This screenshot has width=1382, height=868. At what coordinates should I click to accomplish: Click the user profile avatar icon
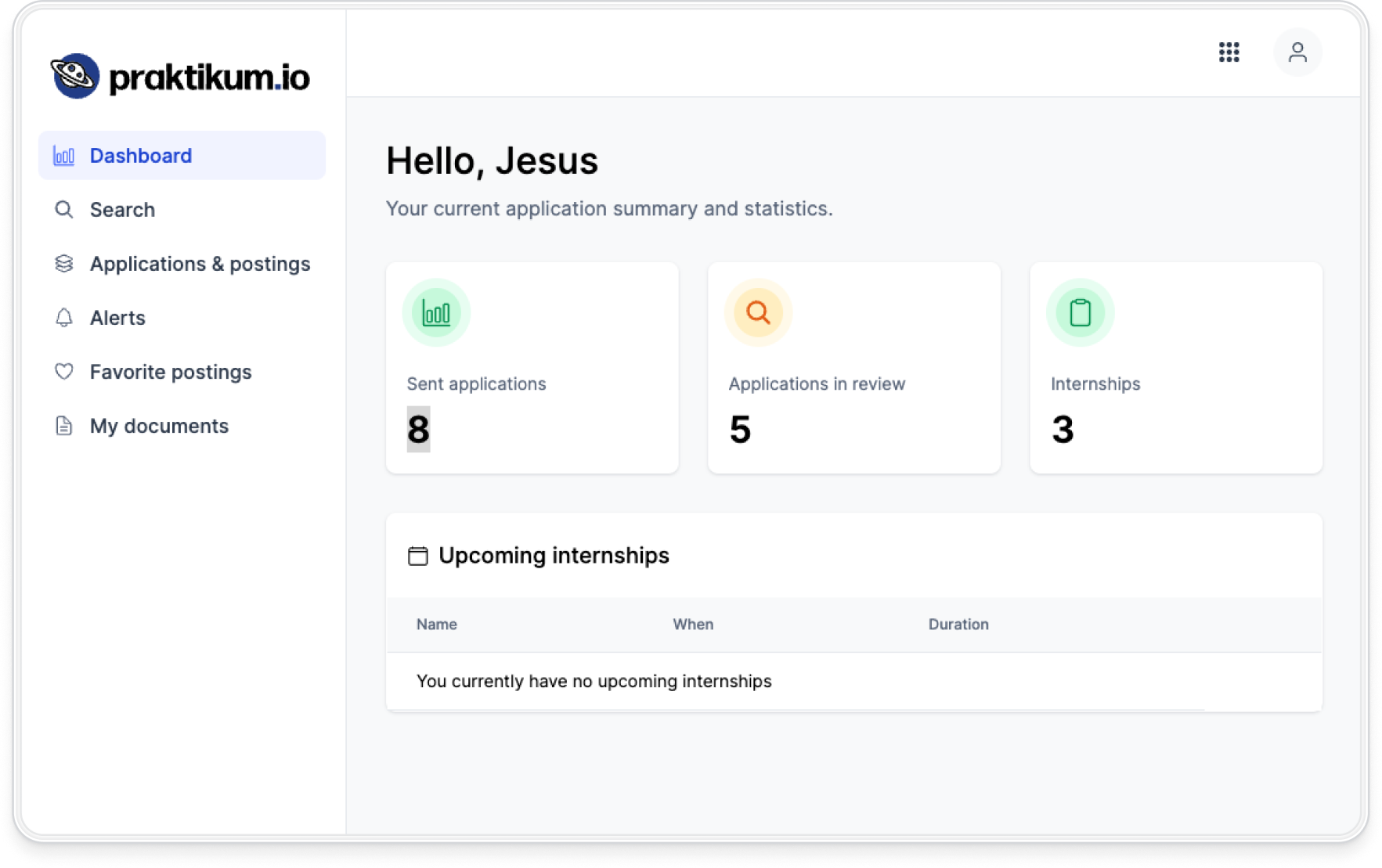pos(1298,52)
